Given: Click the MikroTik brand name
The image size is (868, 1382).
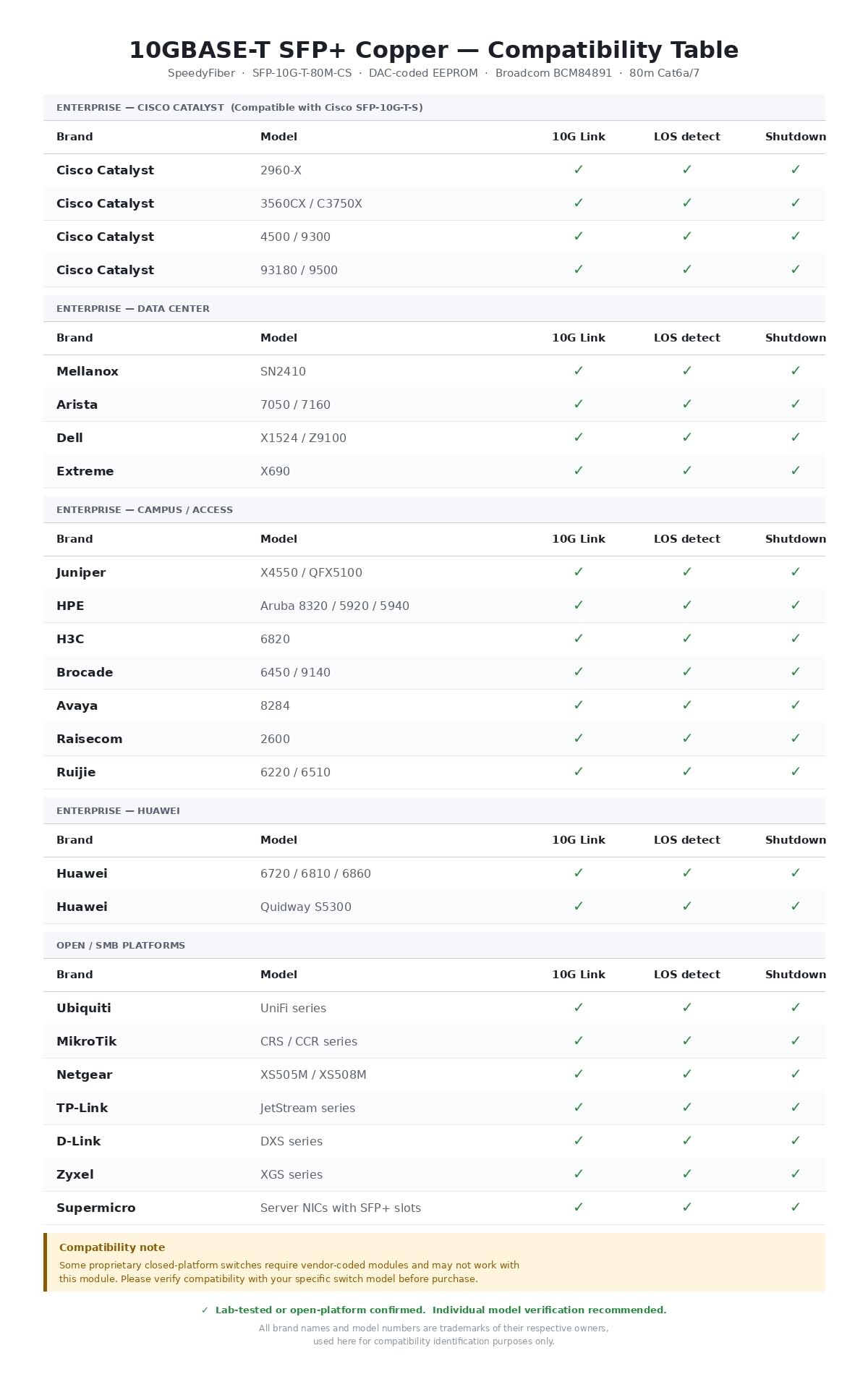Looking at the screenshot, I should 86,1041.
